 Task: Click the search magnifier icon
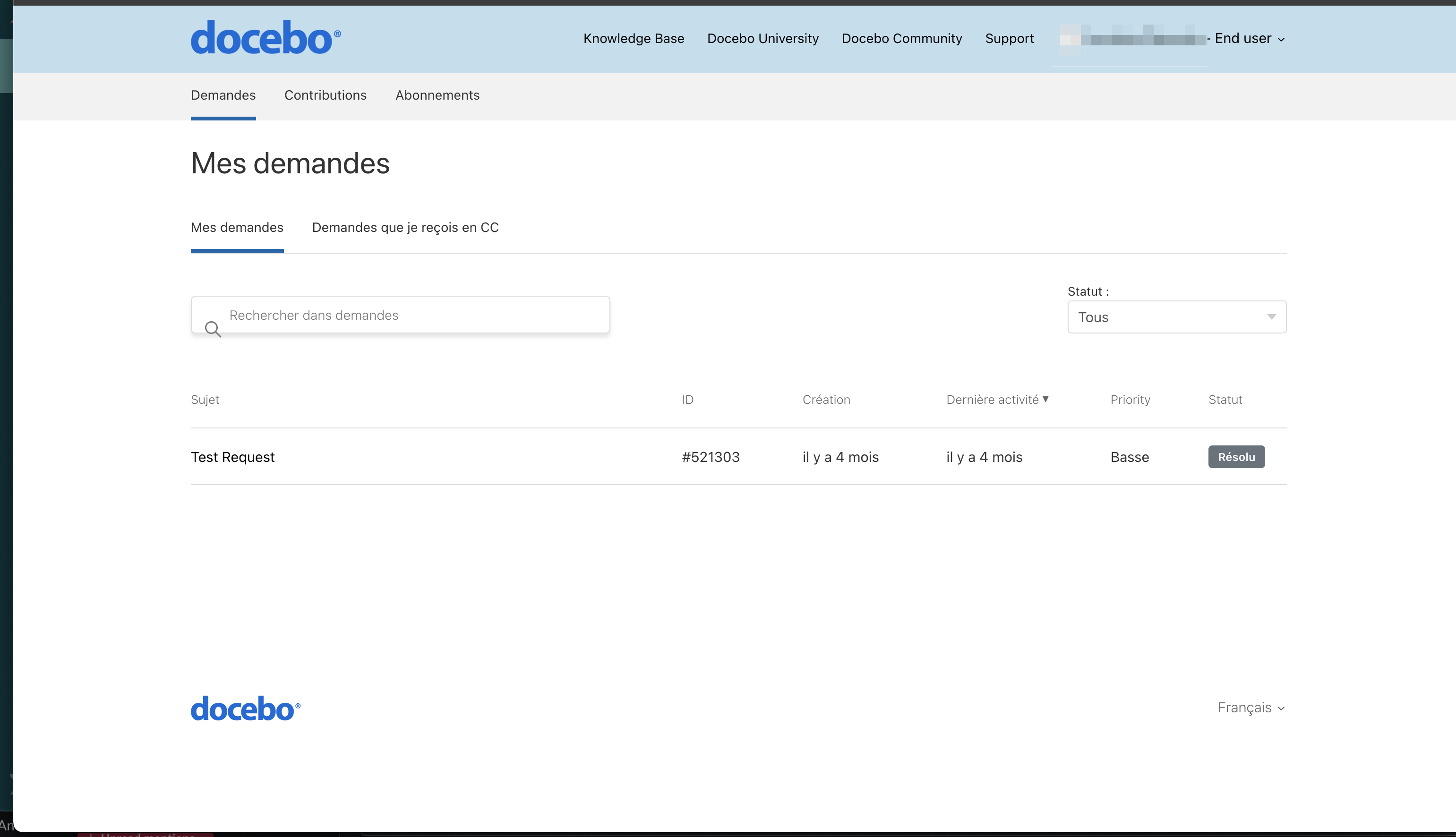pos(213,329)
